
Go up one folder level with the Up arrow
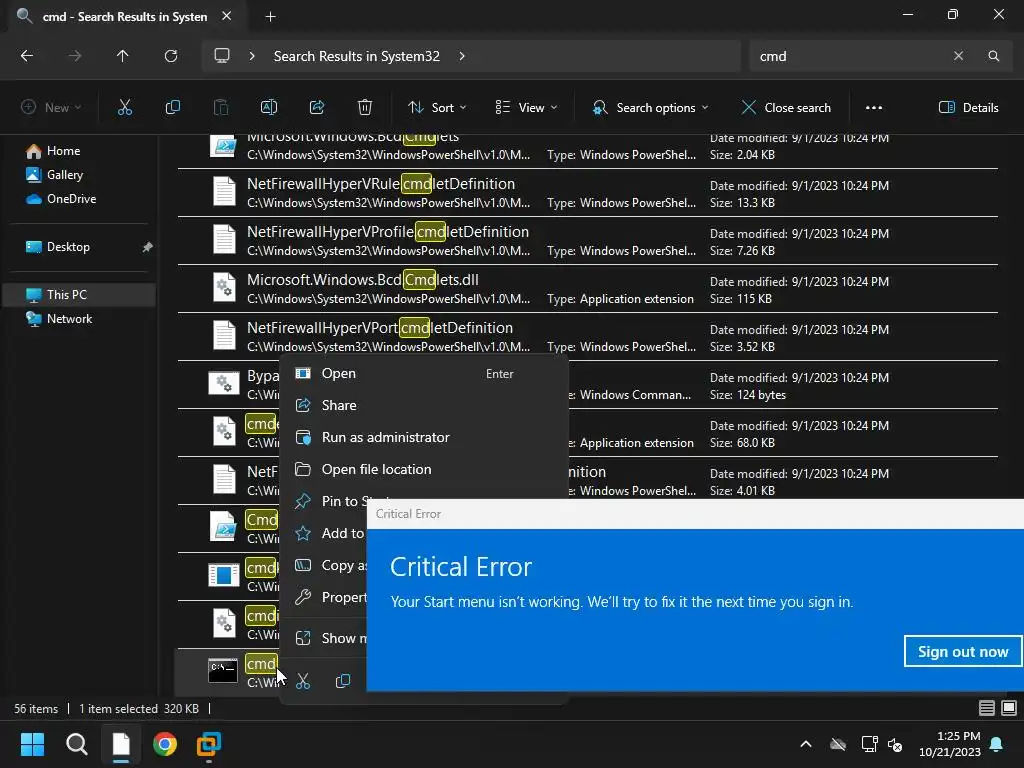tap(122, 56)
